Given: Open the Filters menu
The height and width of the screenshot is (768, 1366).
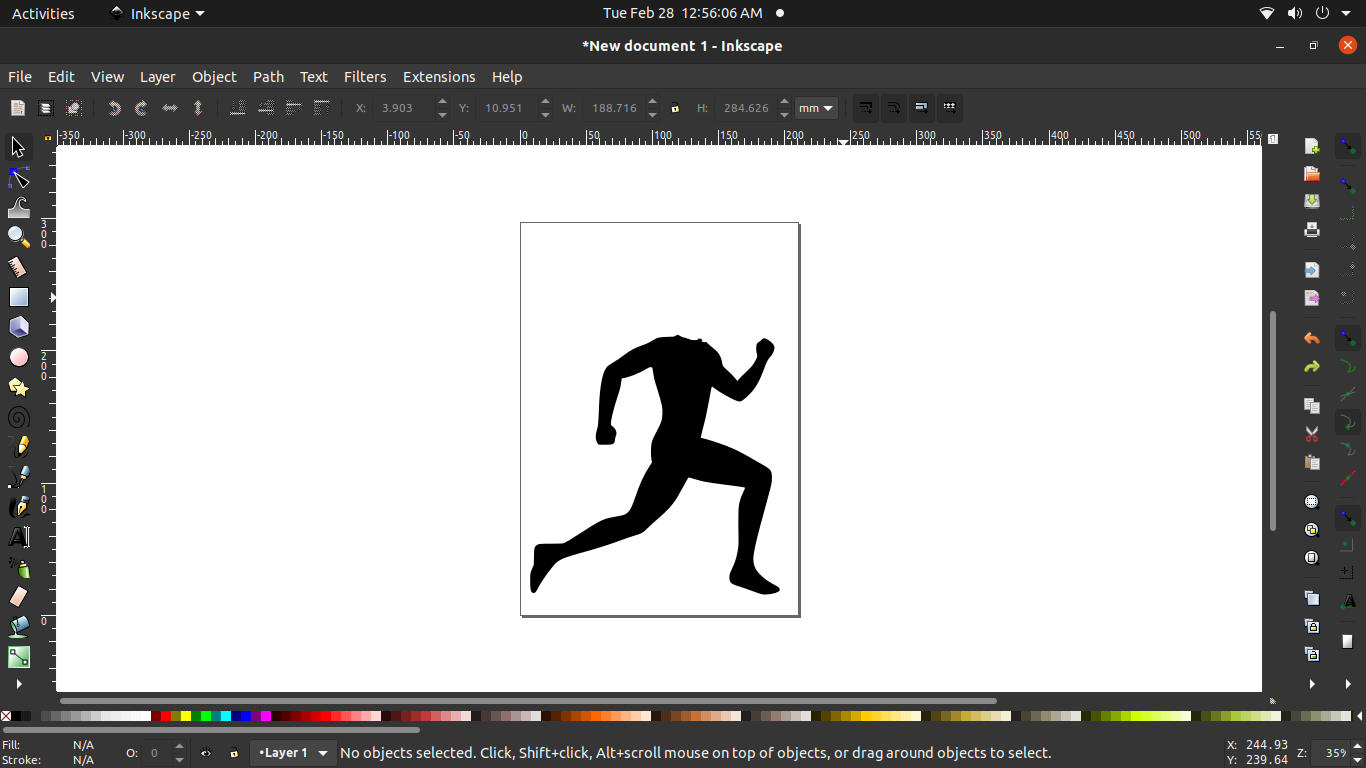Looking at the screenshot, I should (x=365, y=77).
